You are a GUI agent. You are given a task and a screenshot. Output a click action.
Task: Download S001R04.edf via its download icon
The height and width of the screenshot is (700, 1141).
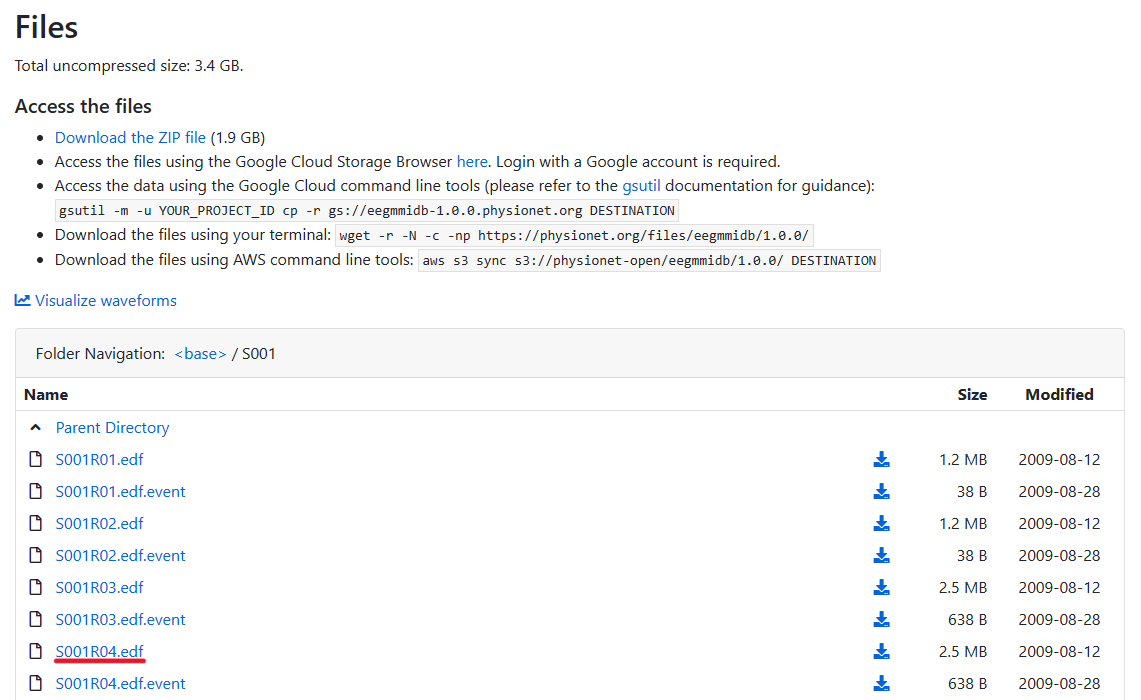tap(881, 652)
